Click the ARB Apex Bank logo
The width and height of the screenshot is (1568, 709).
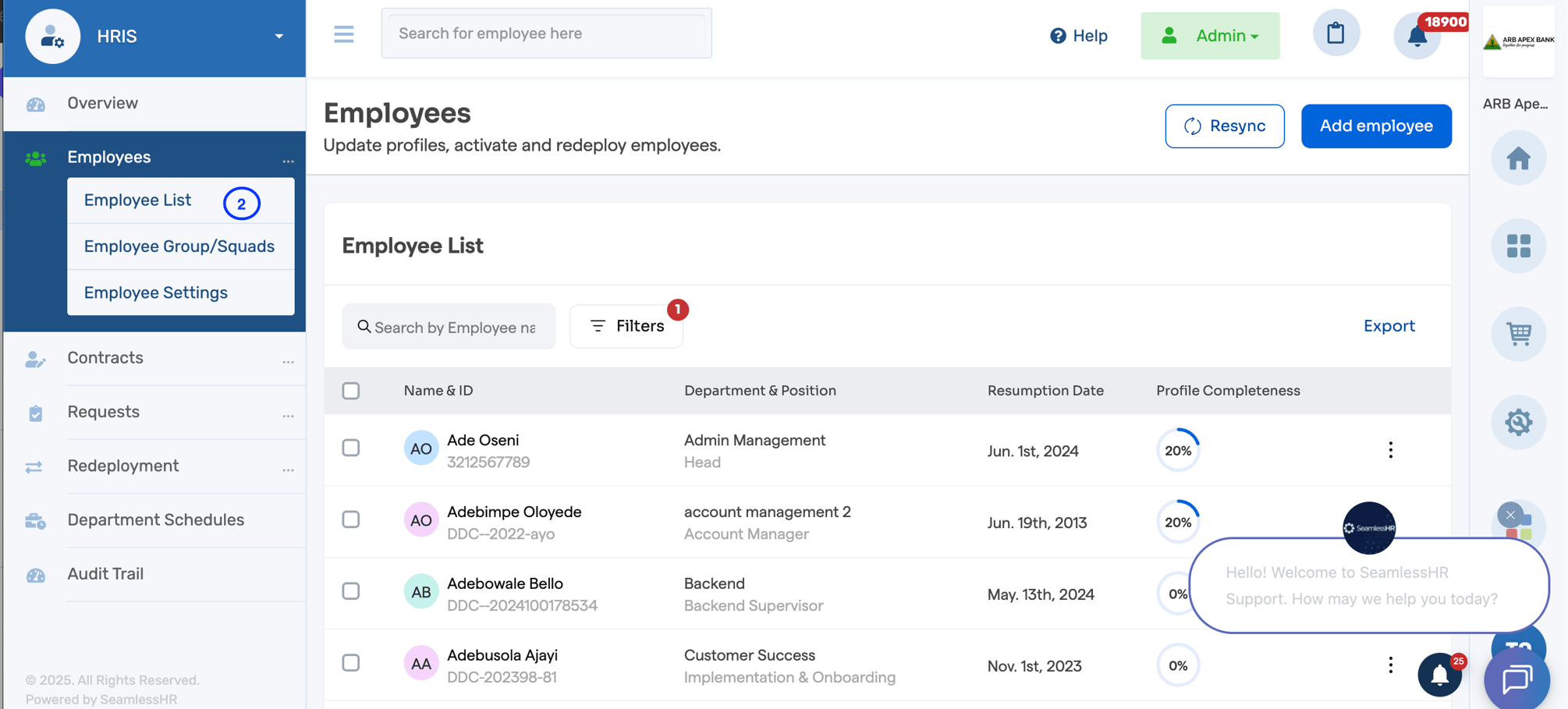1519,41
